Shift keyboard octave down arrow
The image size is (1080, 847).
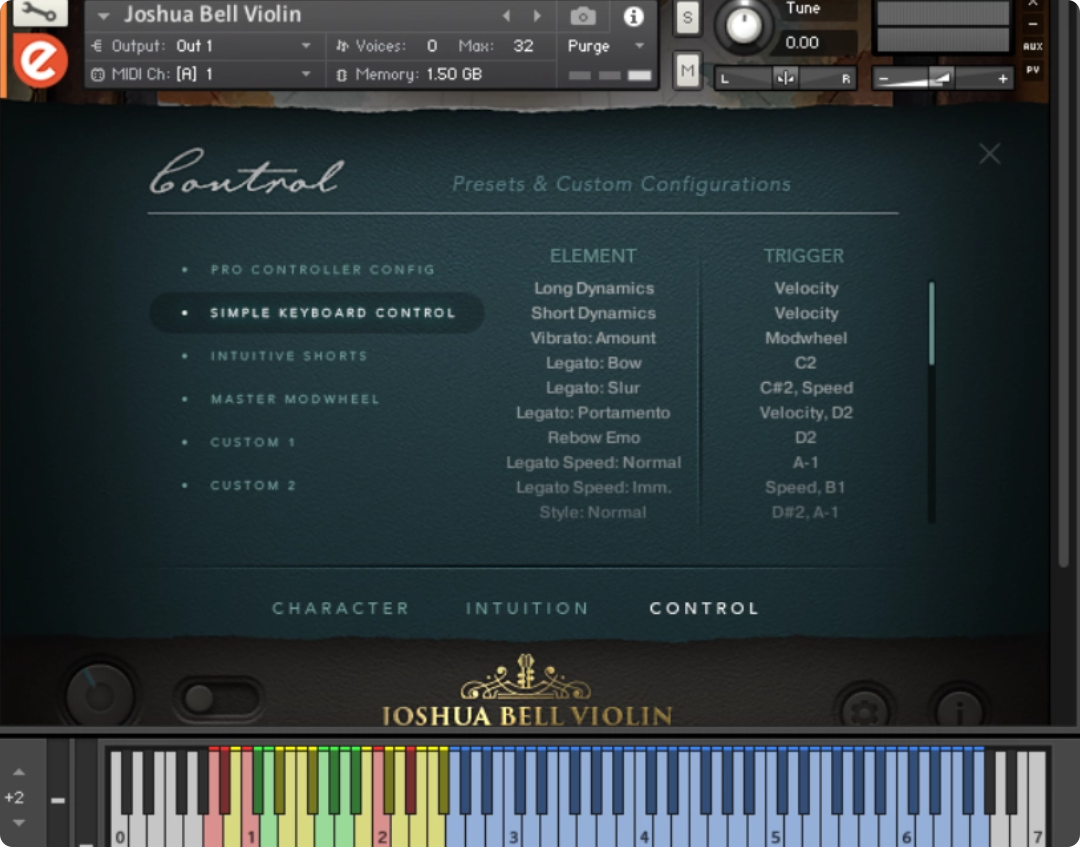pyautogui.click(x=19, y=823)
